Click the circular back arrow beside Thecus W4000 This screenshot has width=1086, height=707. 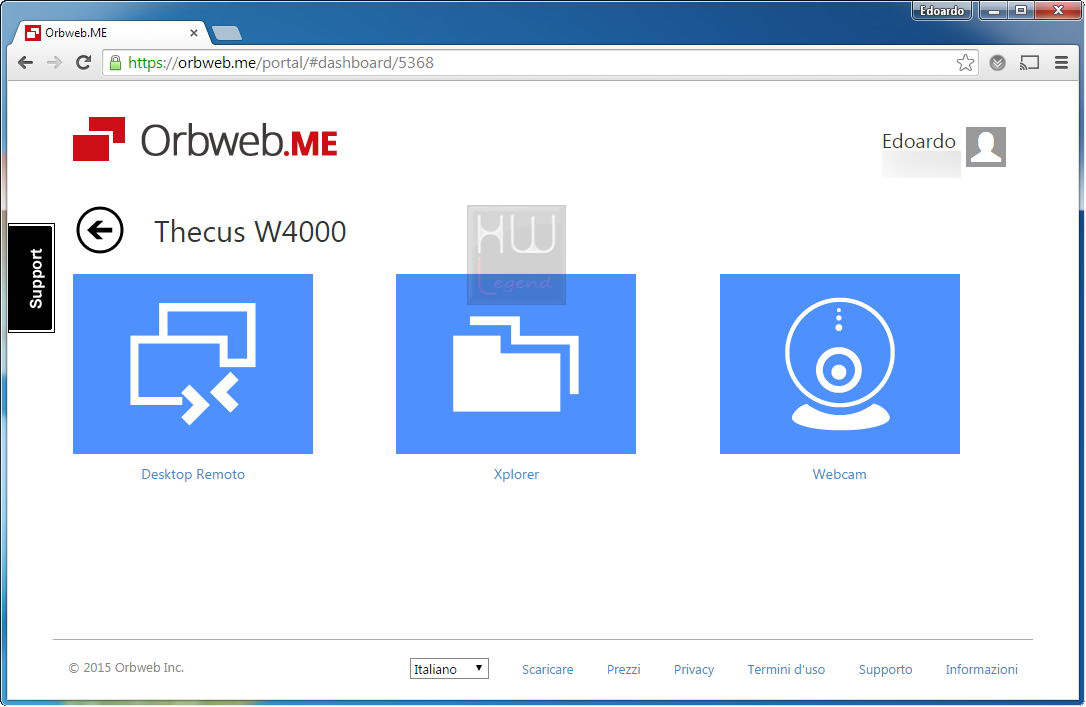click(x=100, y=230)
